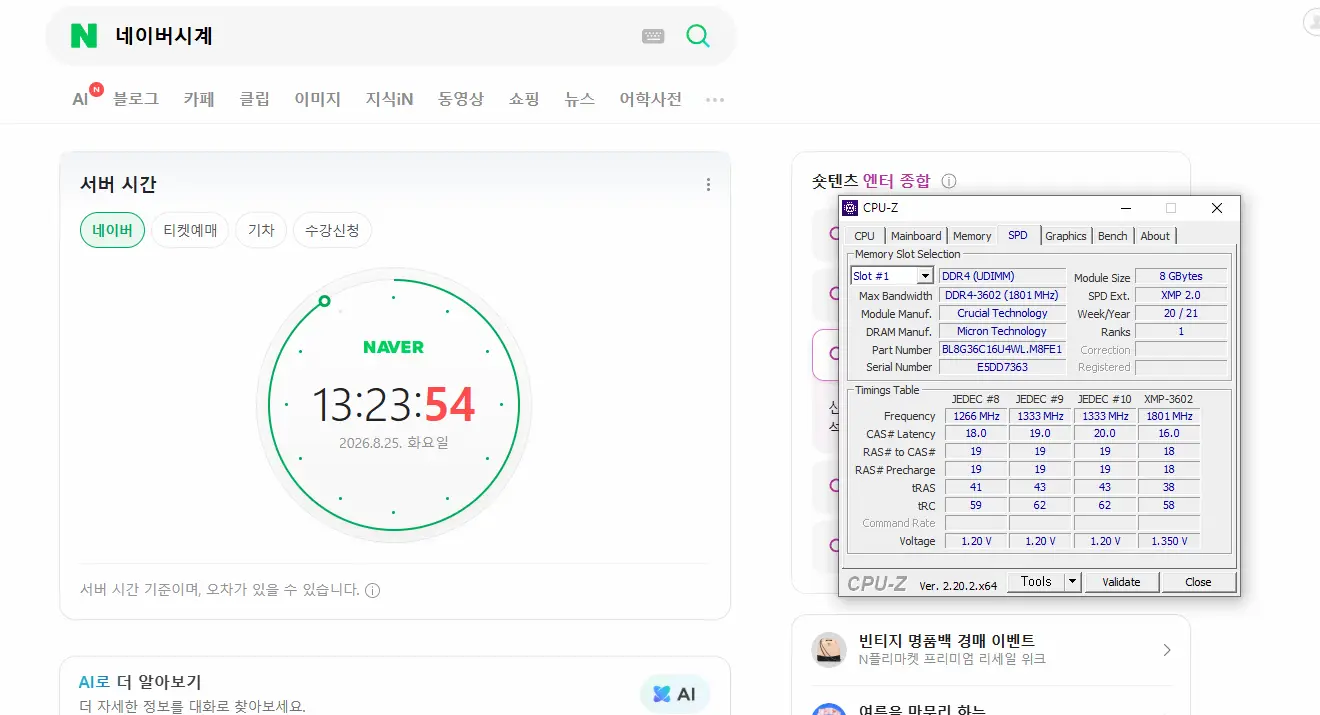Screen dimensions: 1320x715
Task: Open the three-dot more menu after 어학사전
Action: tap(714, 100)
